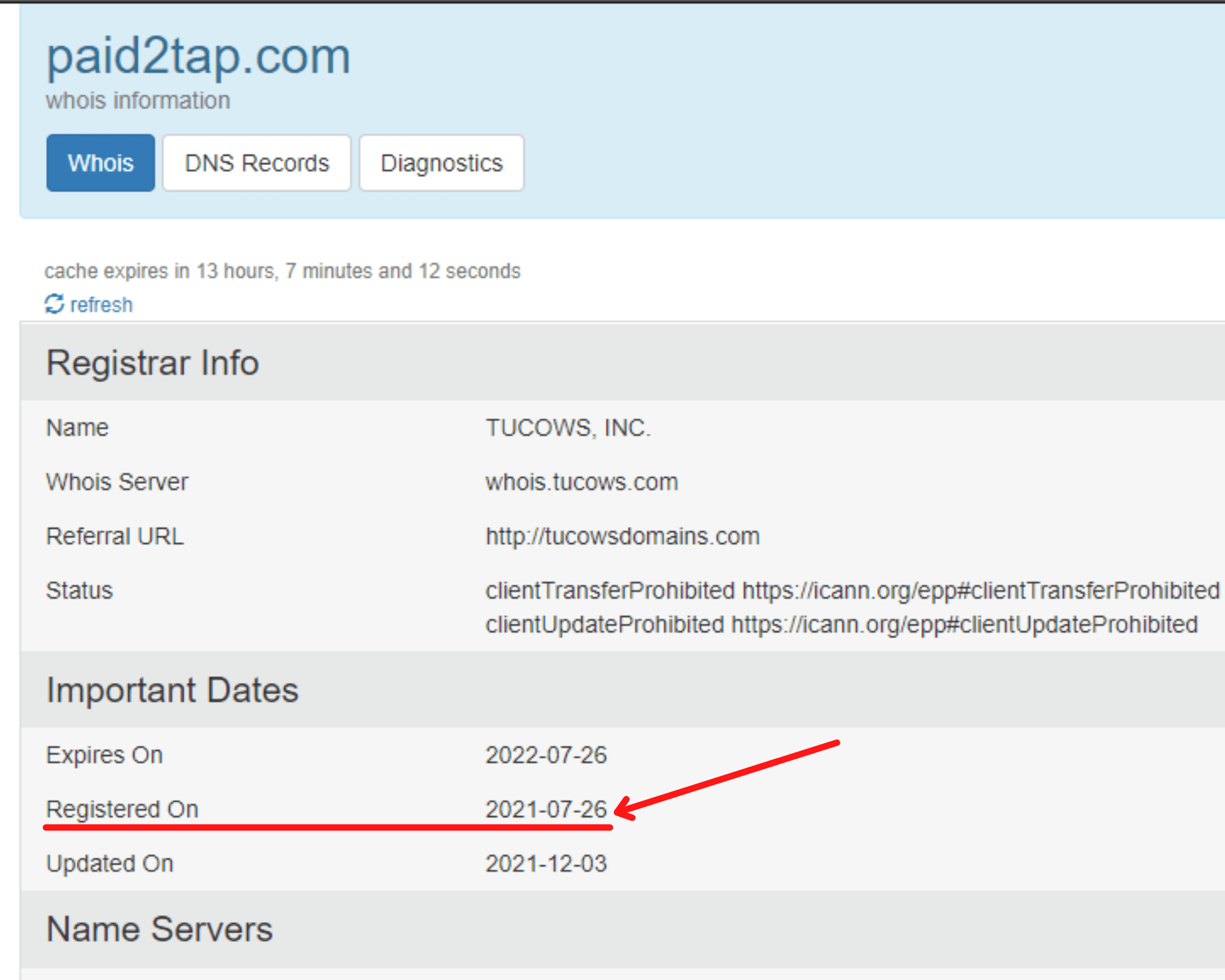1225x980 pixels.
Task: Click the Registered On label
Action: coord(123,809)
